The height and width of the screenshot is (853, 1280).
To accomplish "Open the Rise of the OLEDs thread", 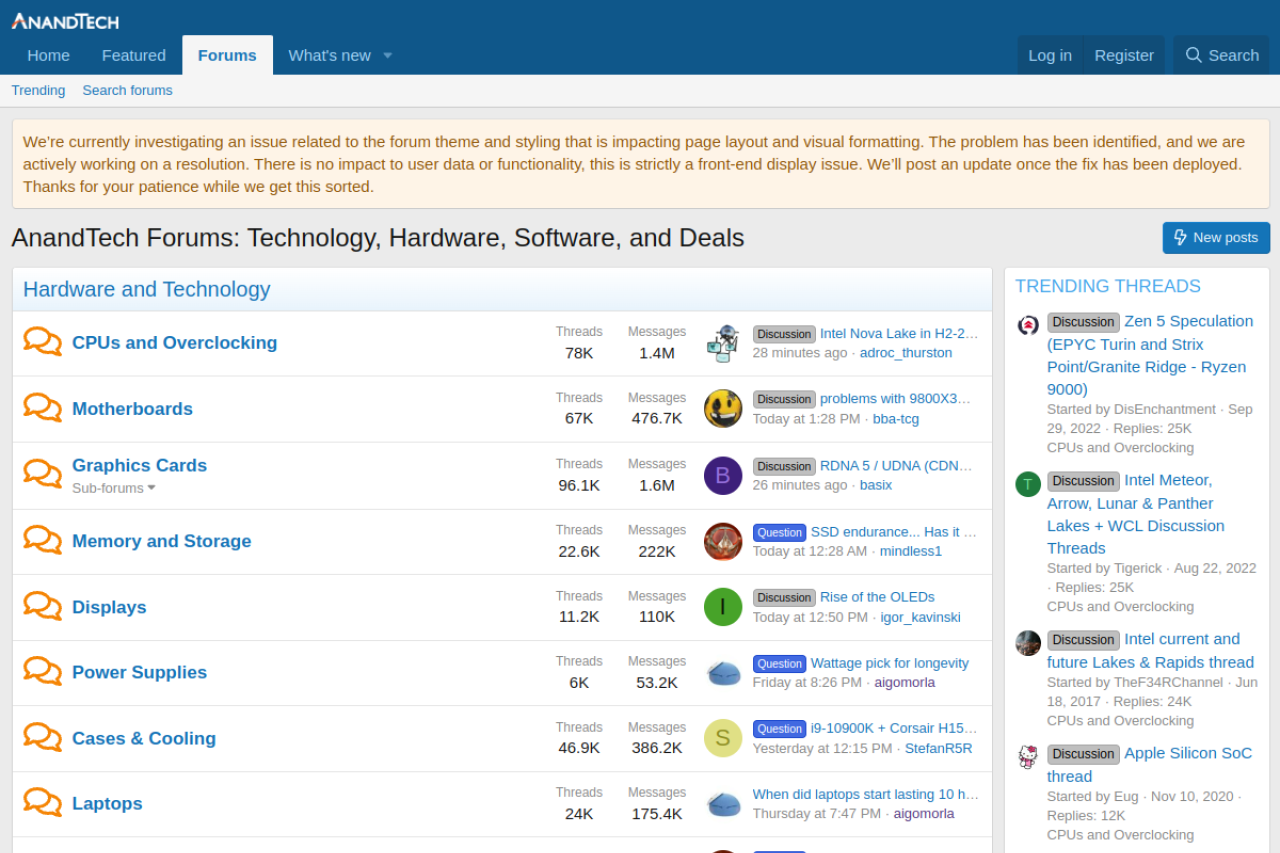I will coord(877,597).
